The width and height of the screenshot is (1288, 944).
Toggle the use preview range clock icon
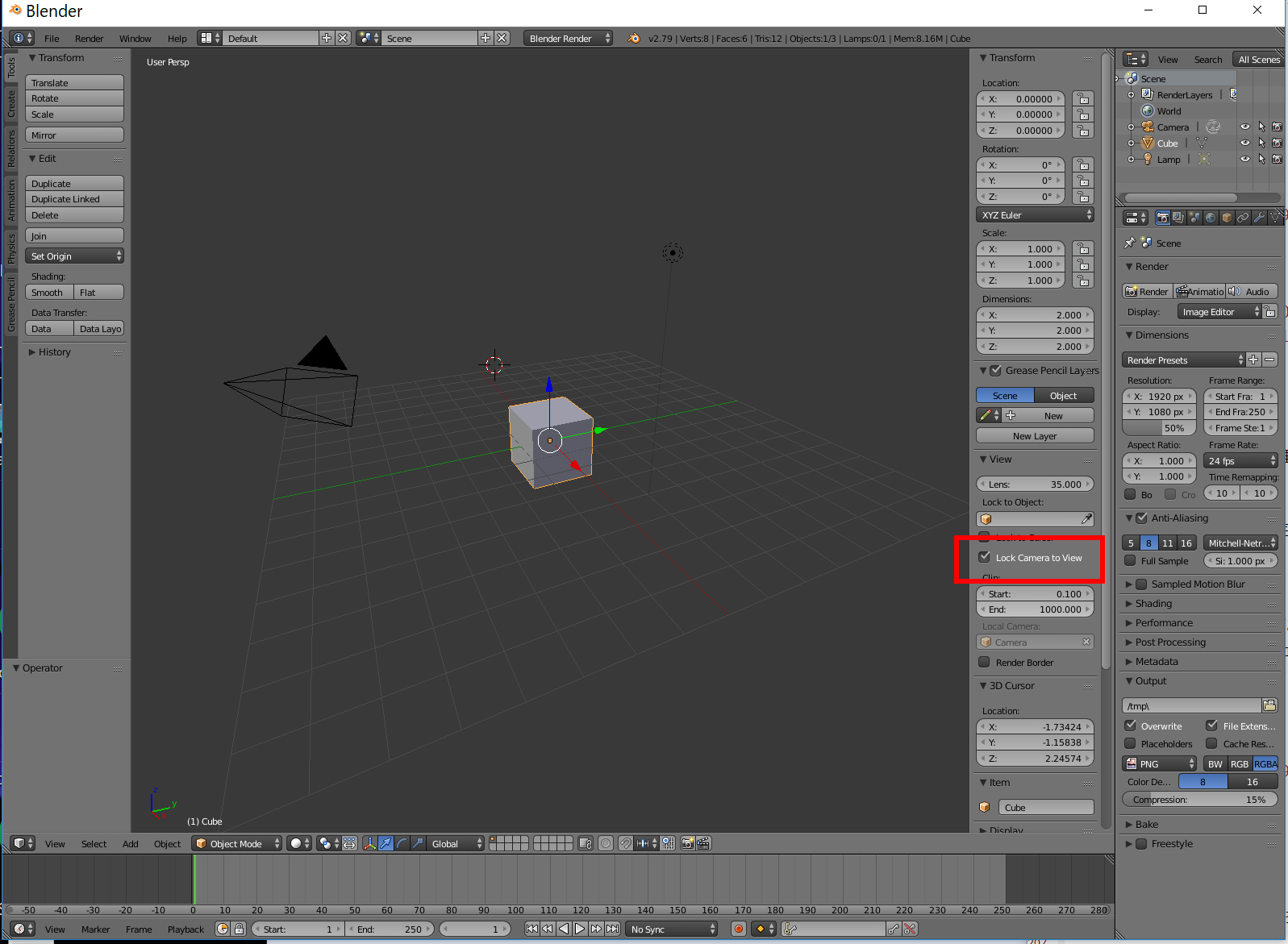coord(223,929)
